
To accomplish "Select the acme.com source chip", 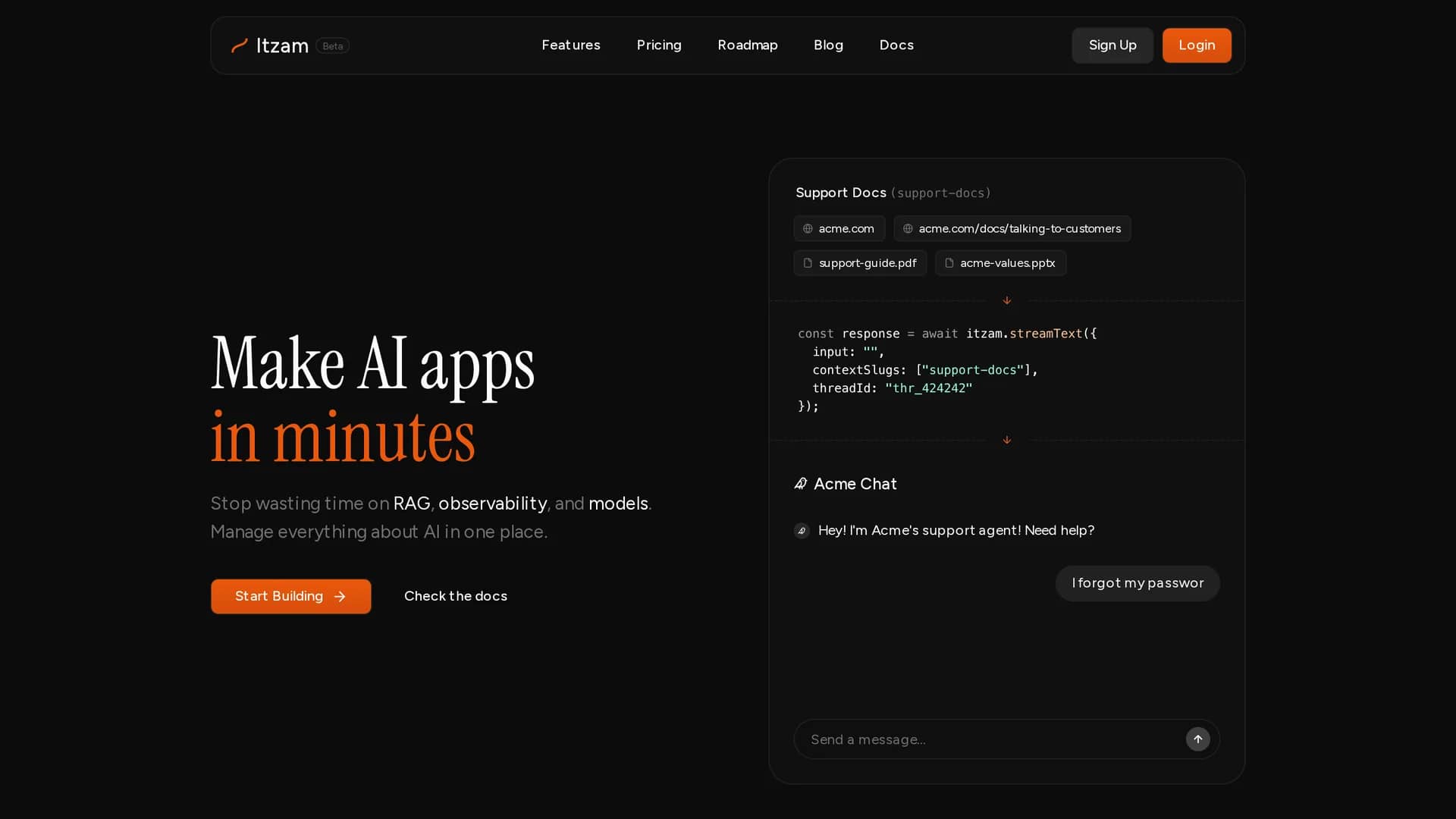I will 839,228.
